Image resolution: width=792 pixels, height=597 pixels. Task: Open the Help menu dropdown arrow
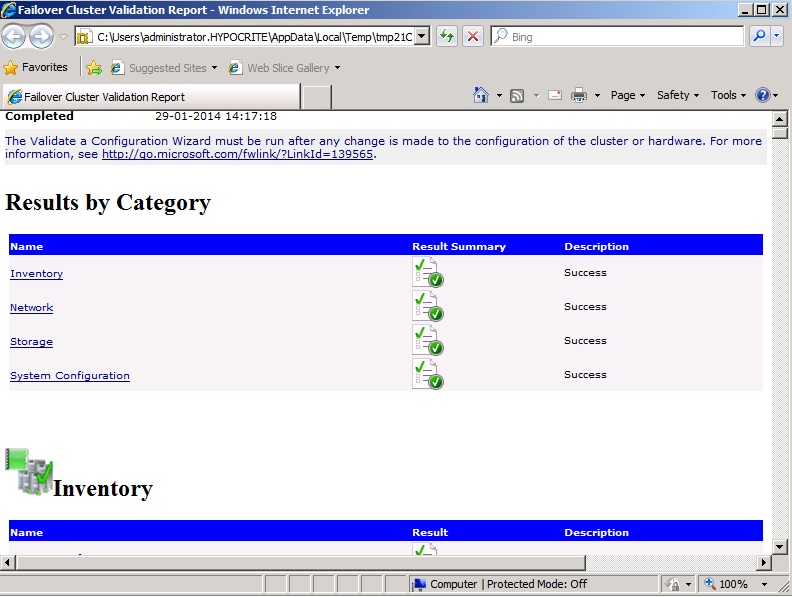(x=776, y=95)
